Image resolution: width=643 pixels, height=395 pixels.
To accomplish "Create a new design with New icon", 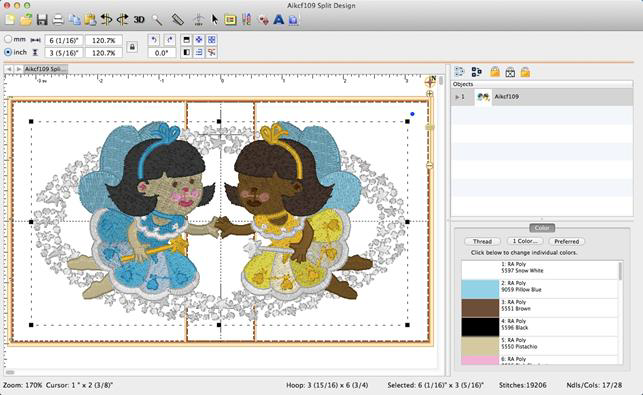I will pos(10,19).
